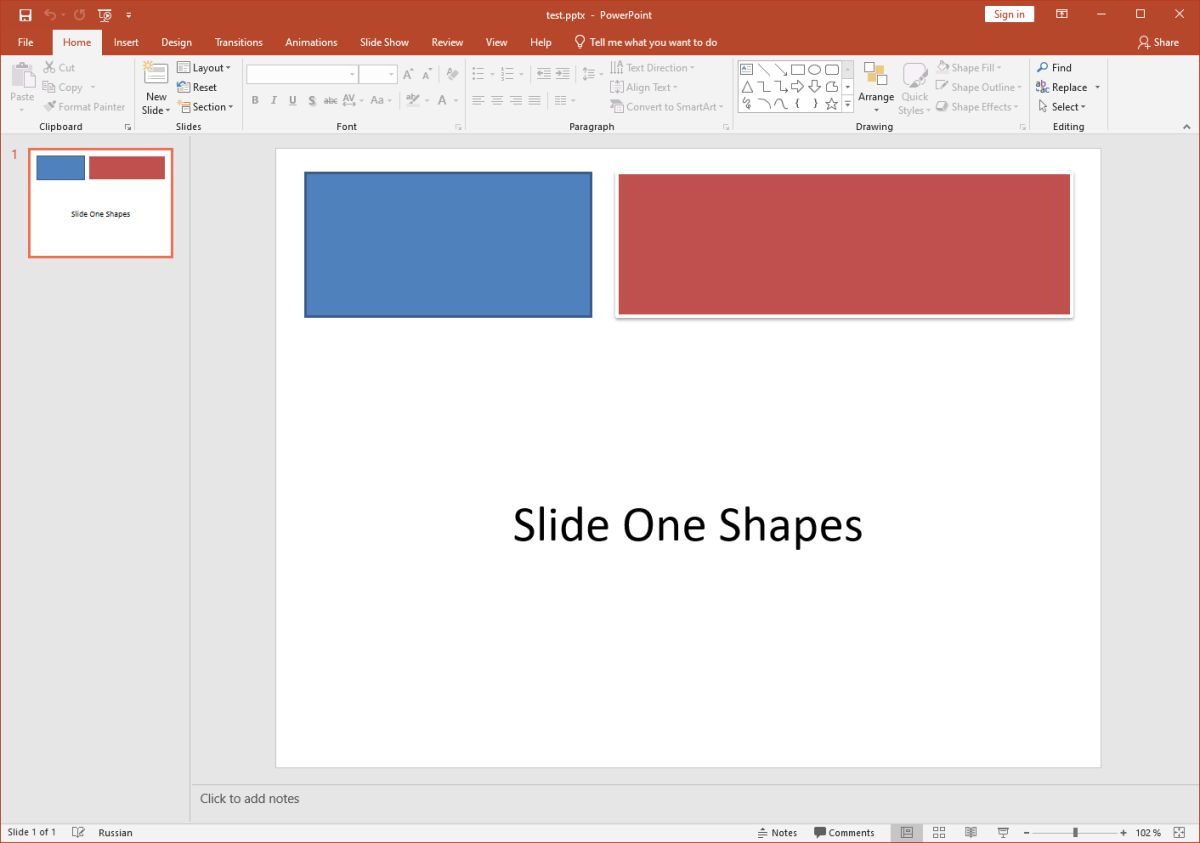Pick the oval shape in the shapes gallery
Image resolution: width=1200 pixels, height=843 pixels.
tap(814, 69)
